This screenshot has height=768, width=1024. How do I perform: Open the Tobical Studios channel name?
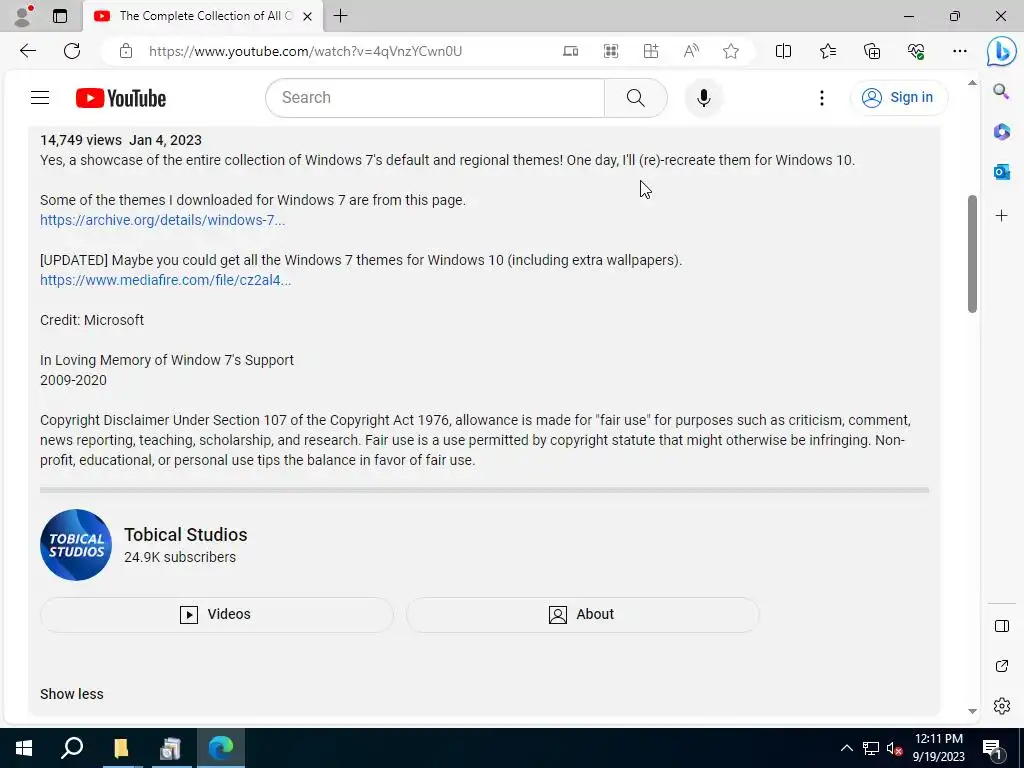[185, 534]
